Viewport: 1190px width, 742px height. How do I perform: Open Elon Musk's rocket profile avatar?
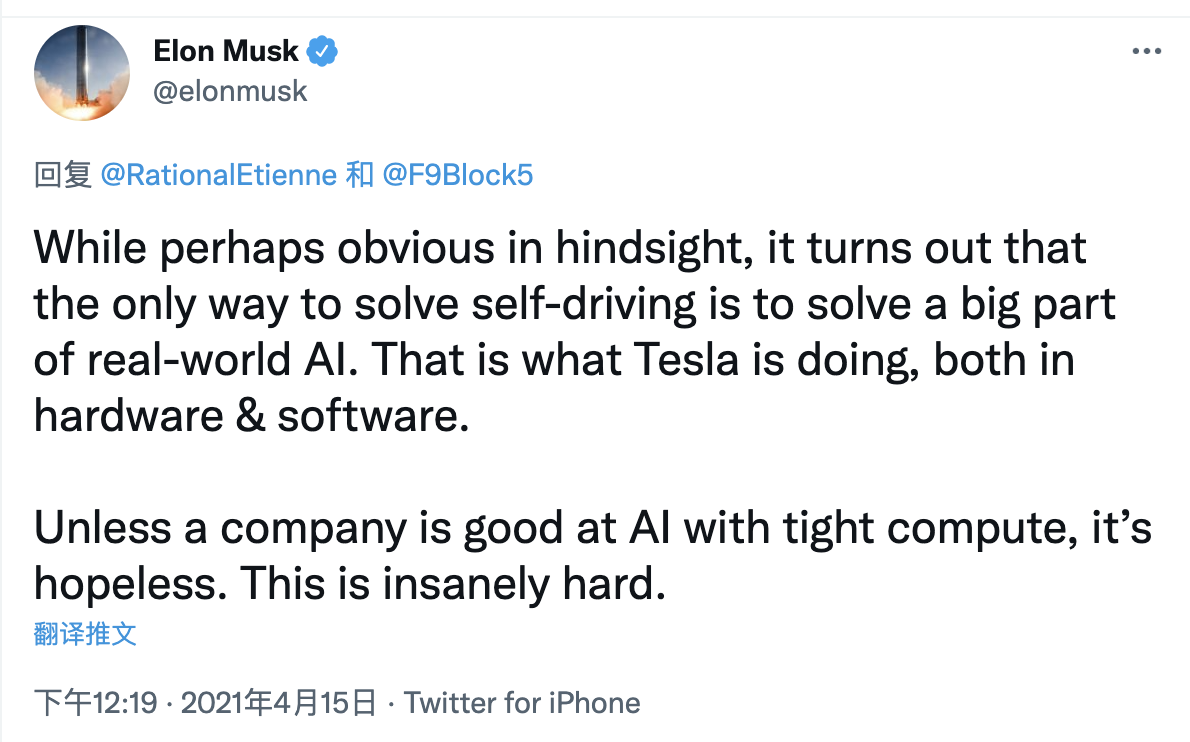82,74
